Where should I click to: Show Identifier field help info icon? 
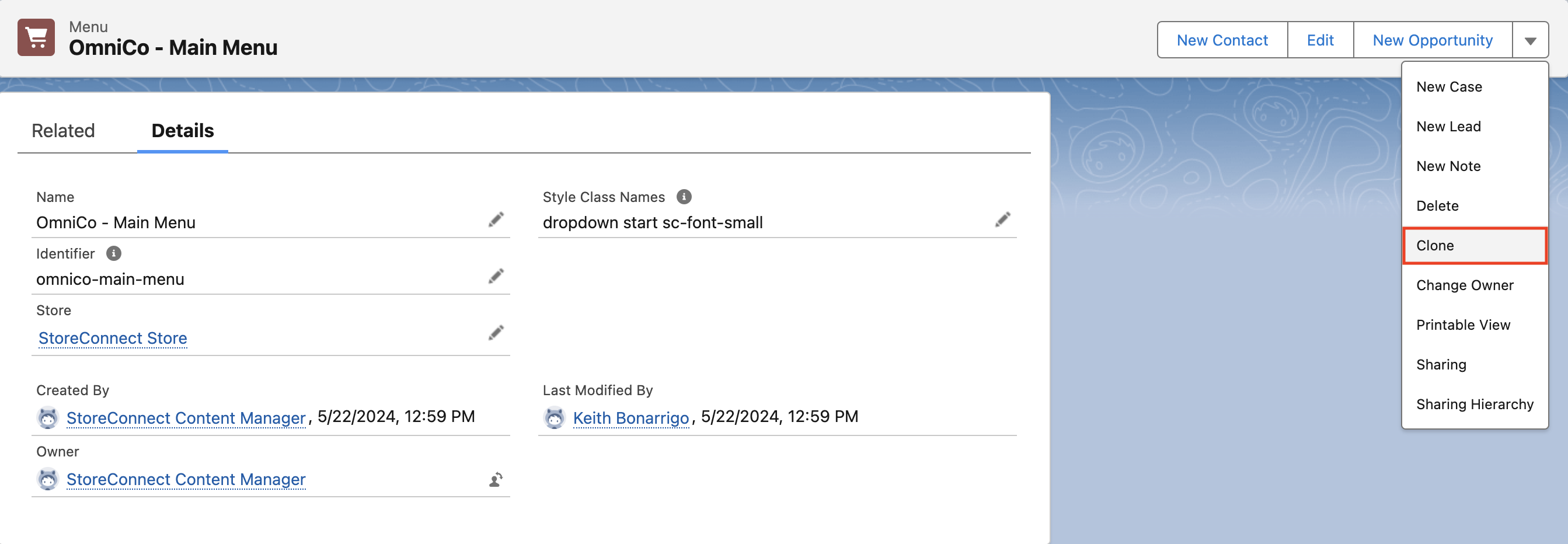coord(113,253)
